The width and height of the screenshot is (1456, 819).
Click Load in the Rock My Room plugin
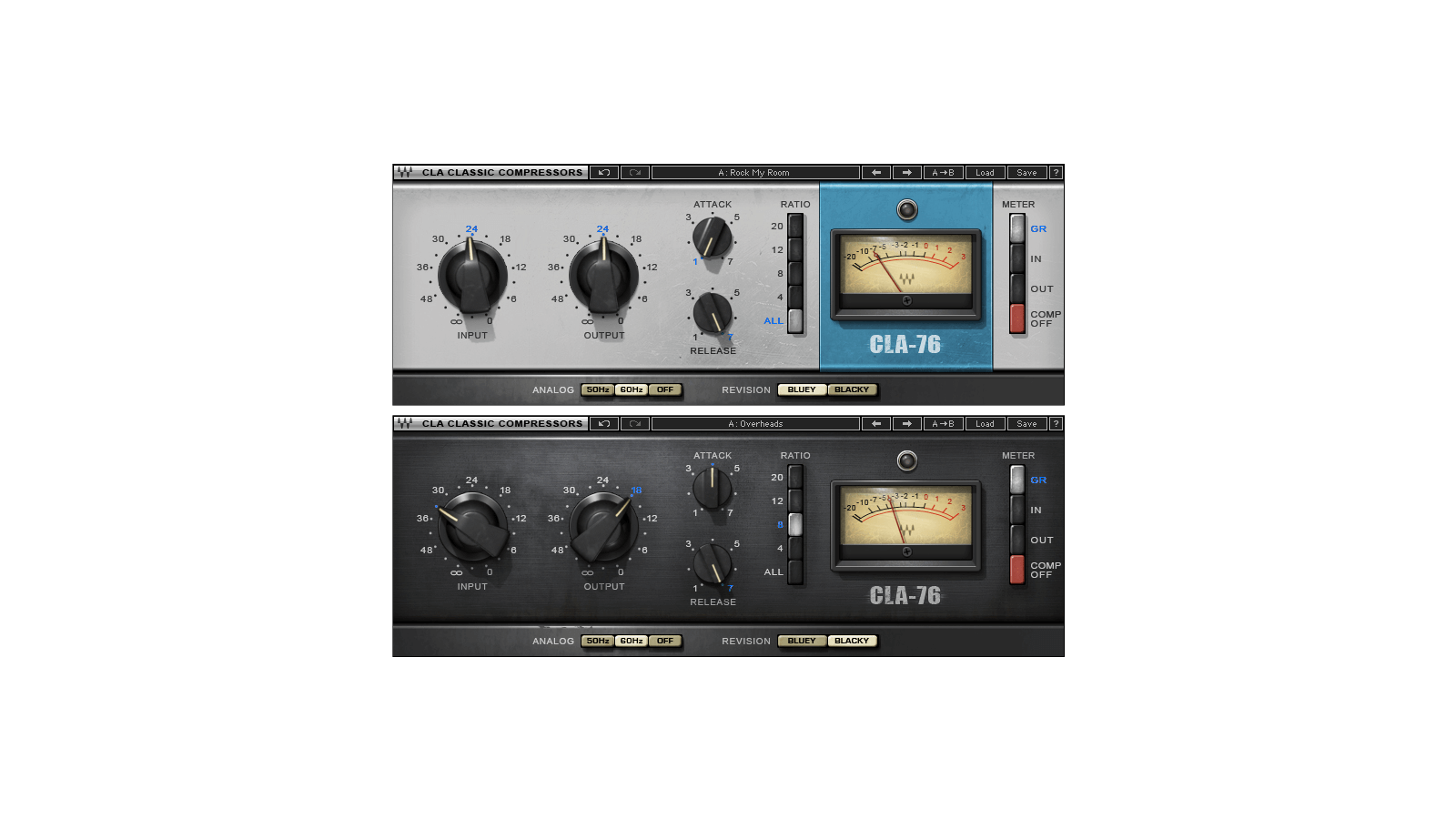click(985, 172)
